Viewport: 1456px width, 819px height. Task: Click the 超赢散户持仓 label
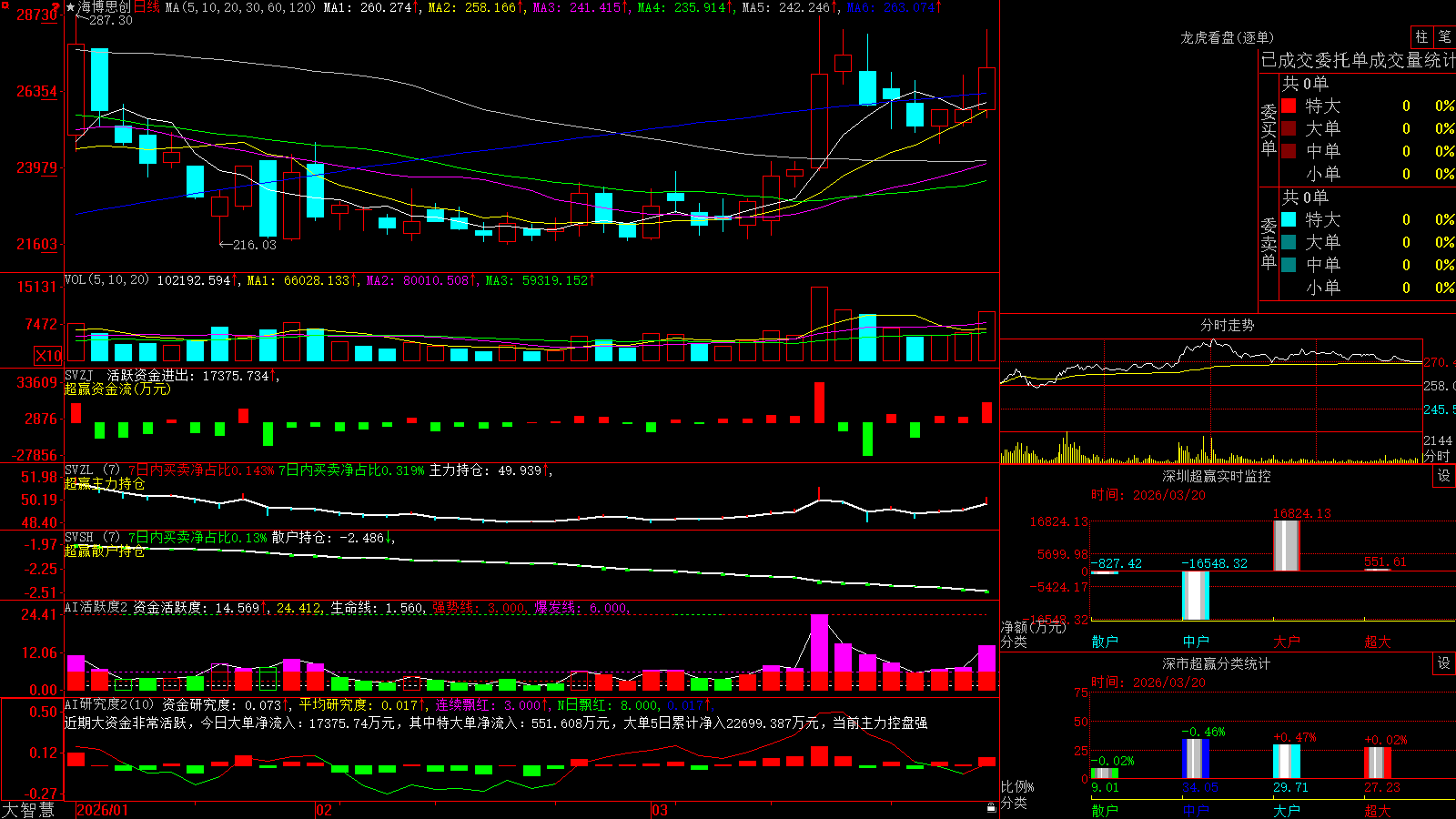click(x=105, y=551)
